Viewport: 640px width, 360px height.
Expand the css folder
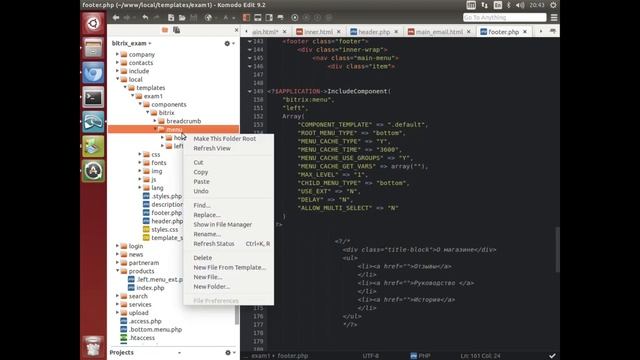[x=140, y=154]
